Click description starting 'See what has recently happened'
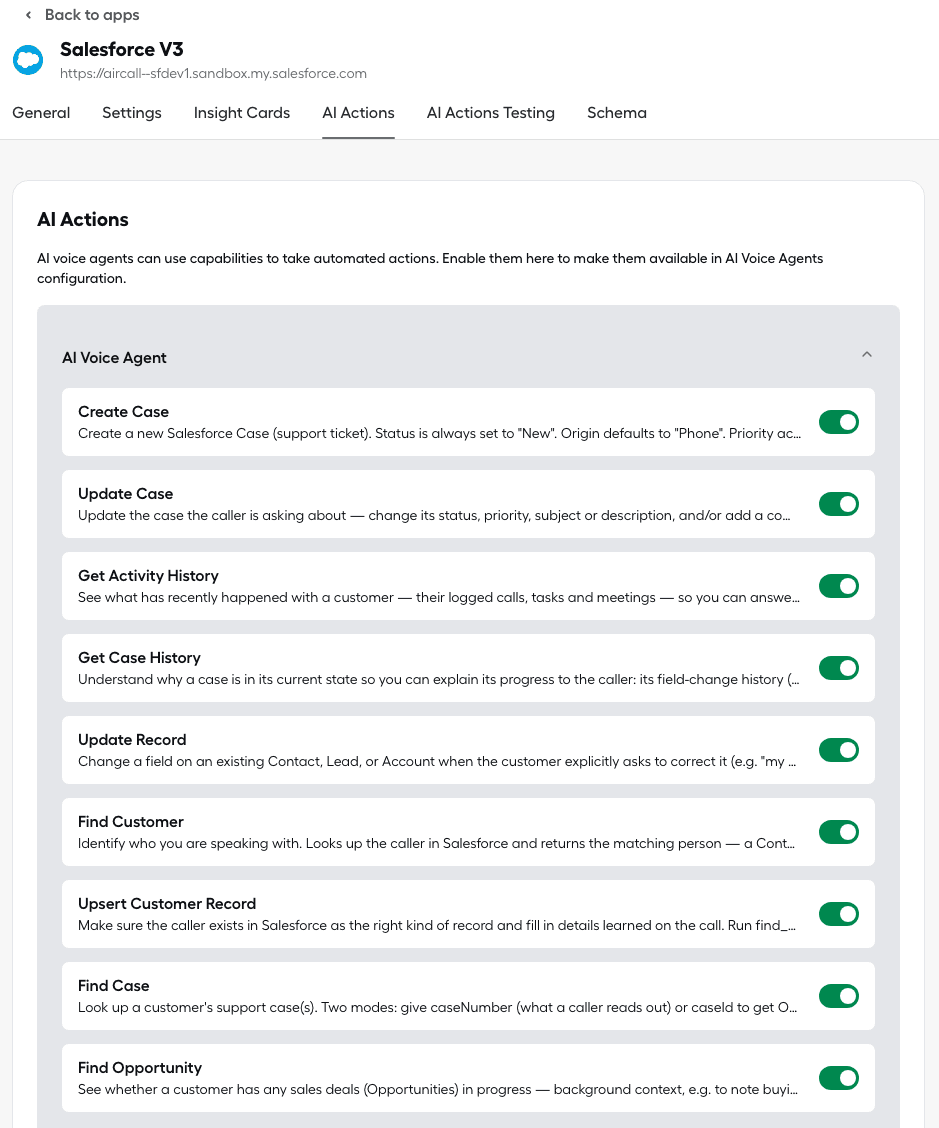Screen dimensions: 939x1128 [x=438, y=597]
